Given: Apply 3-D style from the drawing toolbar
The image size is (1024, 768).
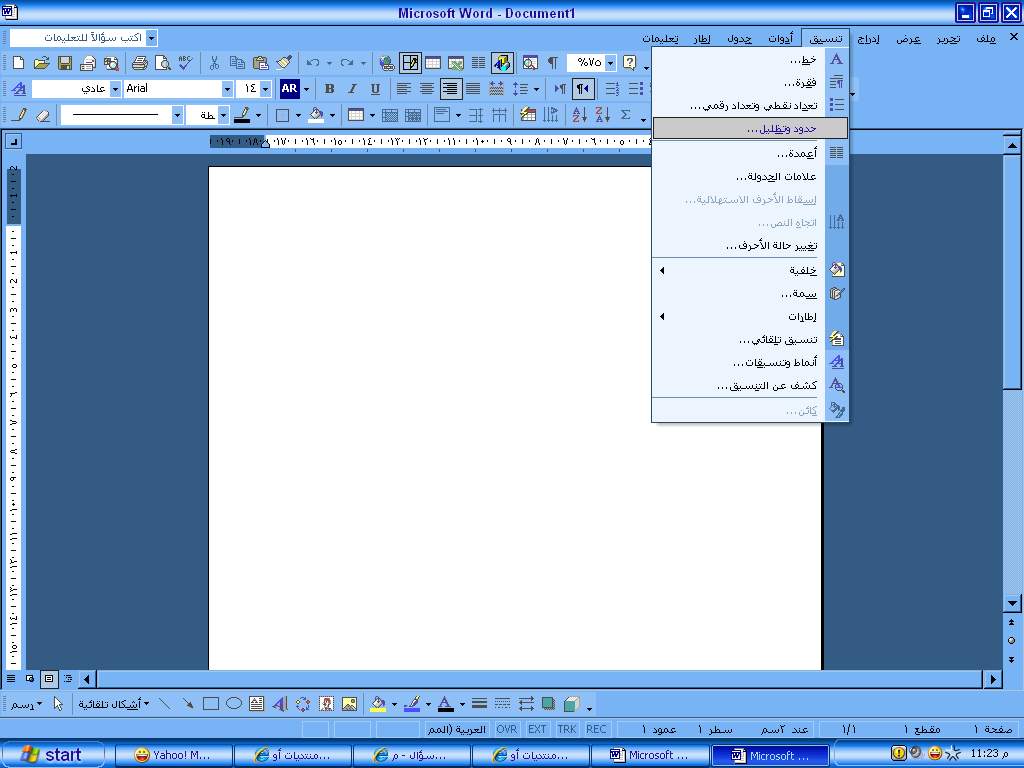Looking at the screenshot, I should click(571, 704).
